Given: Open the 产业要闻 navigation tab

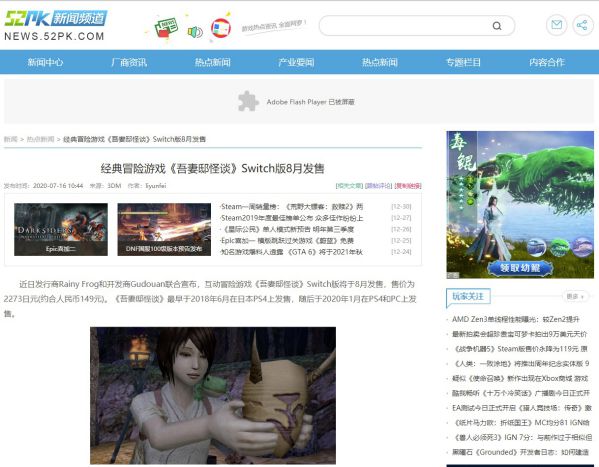Looking at the screenshot, I should pyautogui.click(x=296, y=62).
